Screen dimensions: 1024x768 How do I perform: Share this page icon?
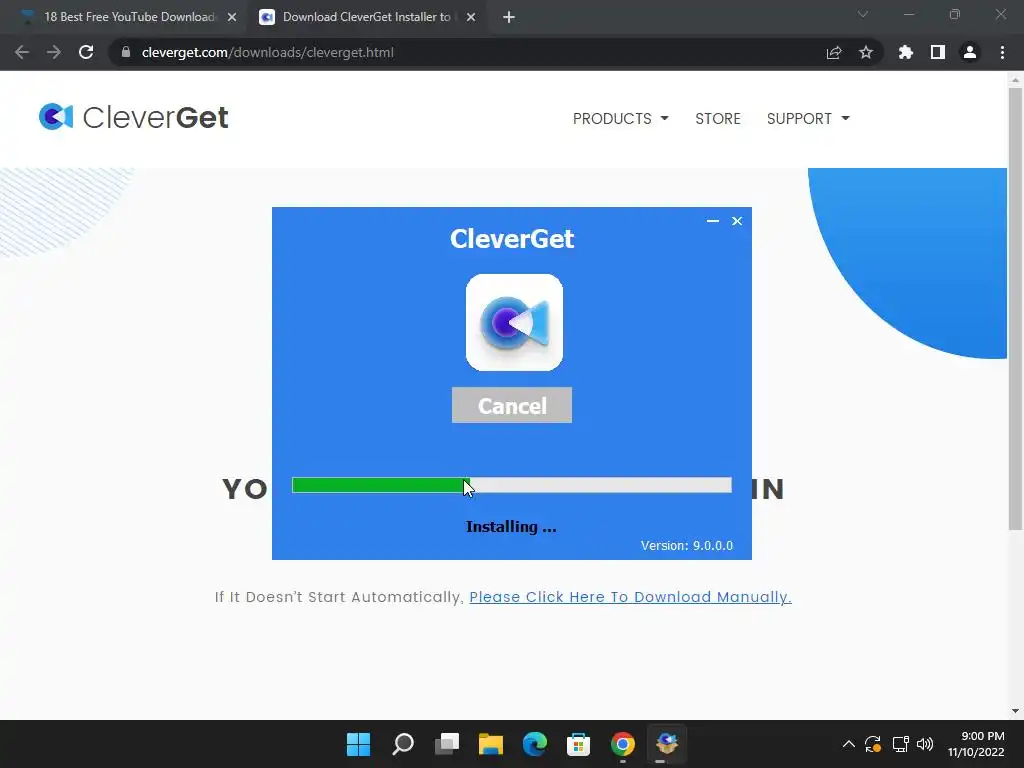point(834,52)
